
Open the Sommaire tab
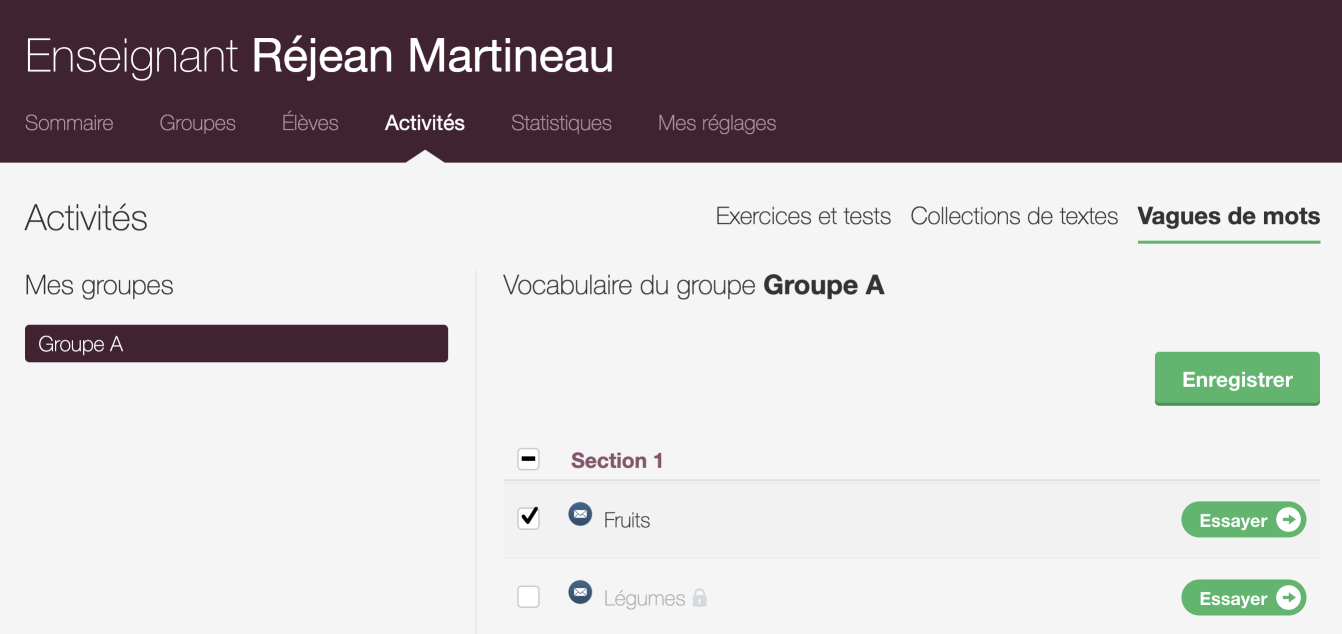point(69,123)
